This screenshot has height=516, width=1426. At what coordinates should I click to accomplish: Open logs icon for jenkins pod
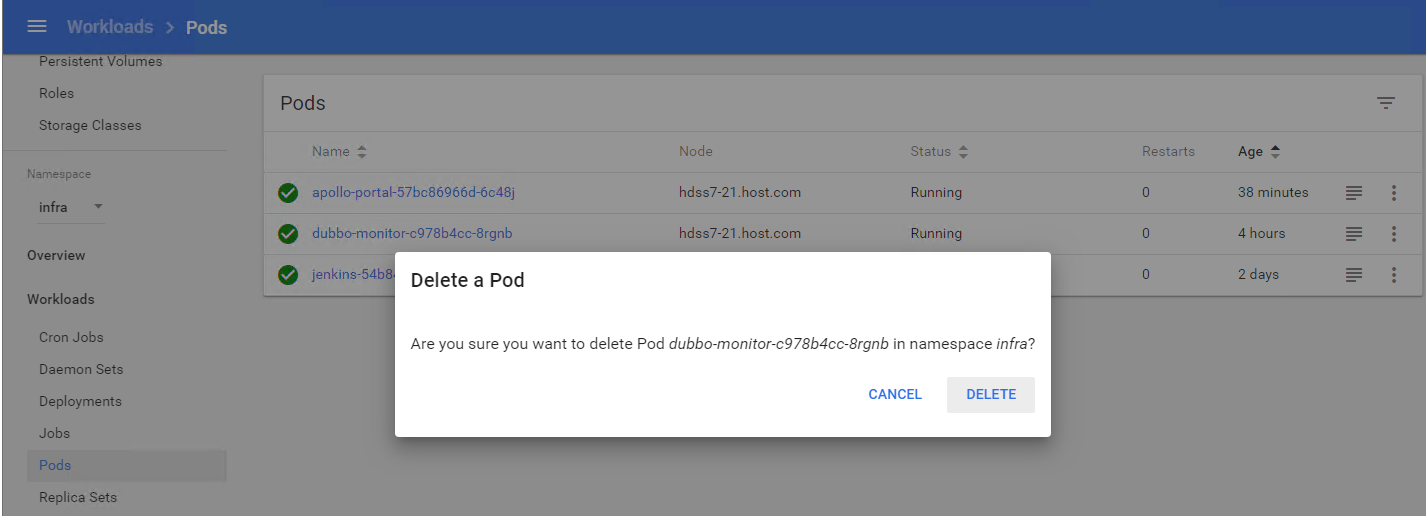1353,275
